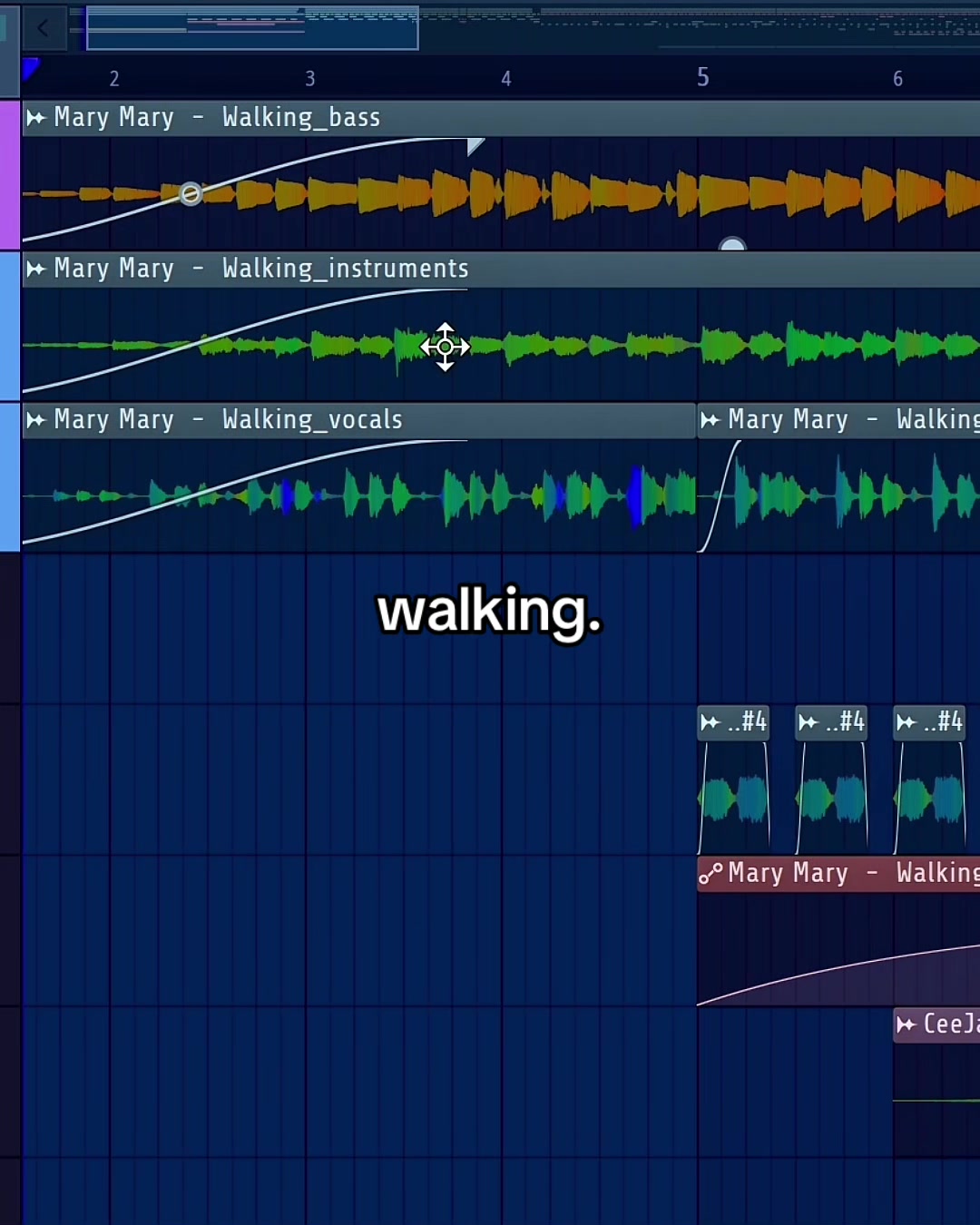This screenshot has height=1225, width=980.
Task: Click the back arrow button at top left
Action: pyautogui.click(x=43, y=28)
